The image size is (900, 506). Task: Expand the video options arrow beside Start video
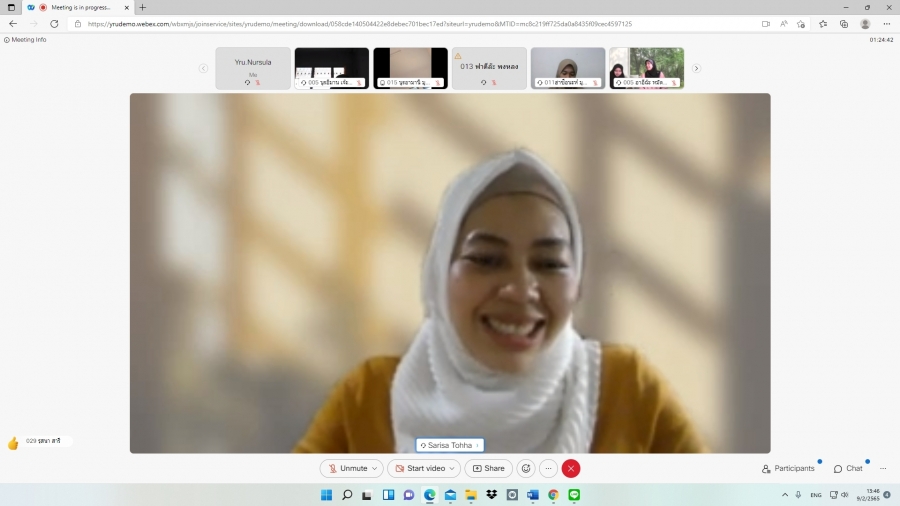453,468
